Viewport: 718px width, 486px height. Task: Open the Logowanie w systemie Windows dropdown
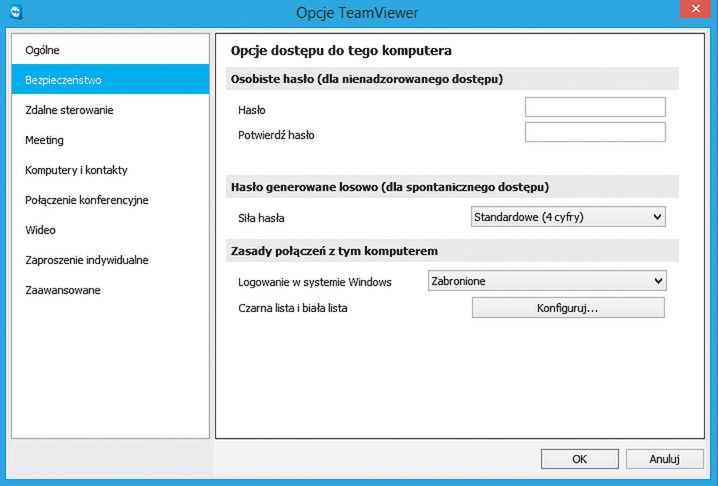tap(547, 281)
